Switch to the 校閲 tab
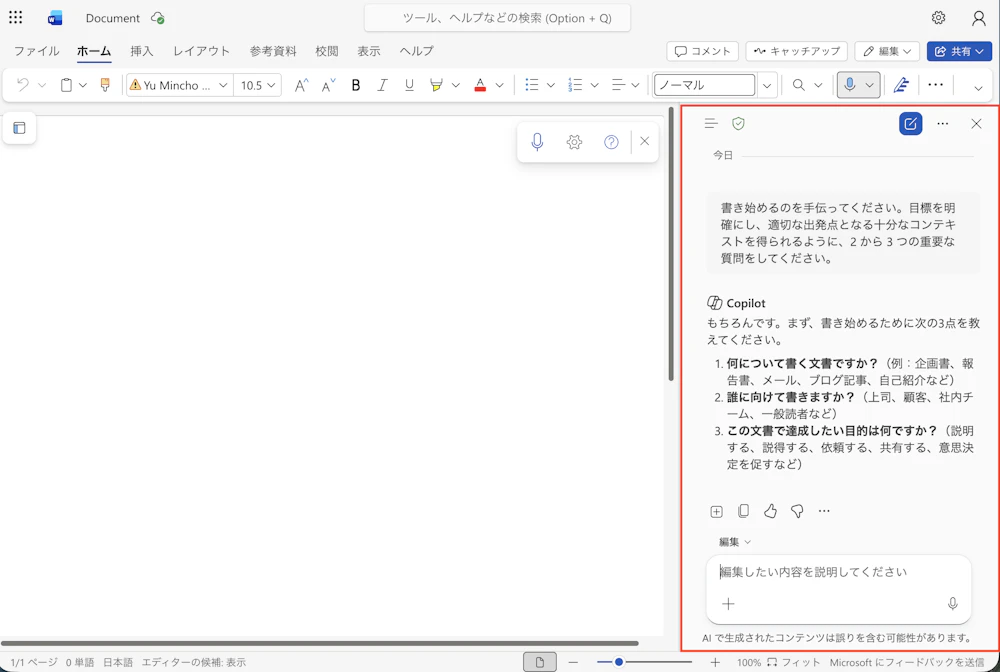Screen dimensions: 1000x672 (x=327, y=51)
